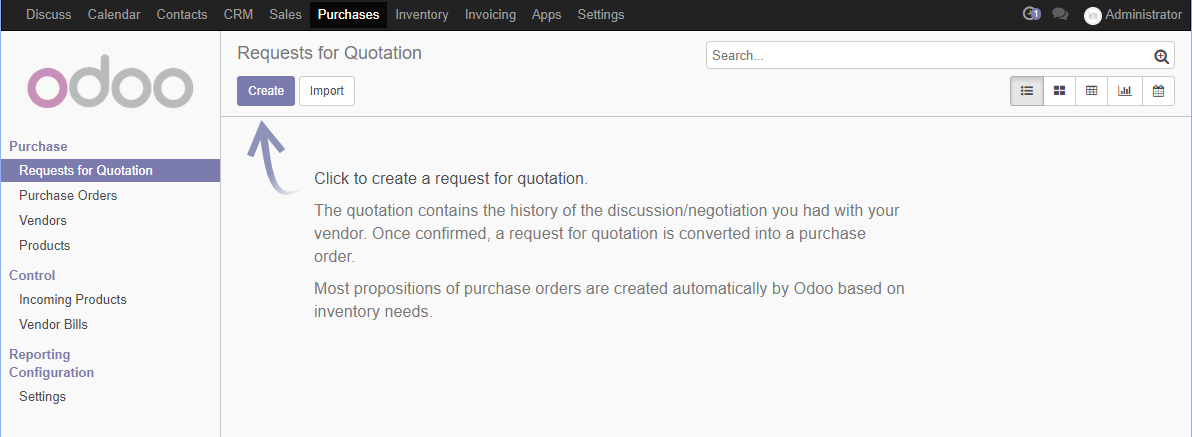Open notifications icon with badge 1
This screenshot has width=1192, height=437.
(1032, 14)
